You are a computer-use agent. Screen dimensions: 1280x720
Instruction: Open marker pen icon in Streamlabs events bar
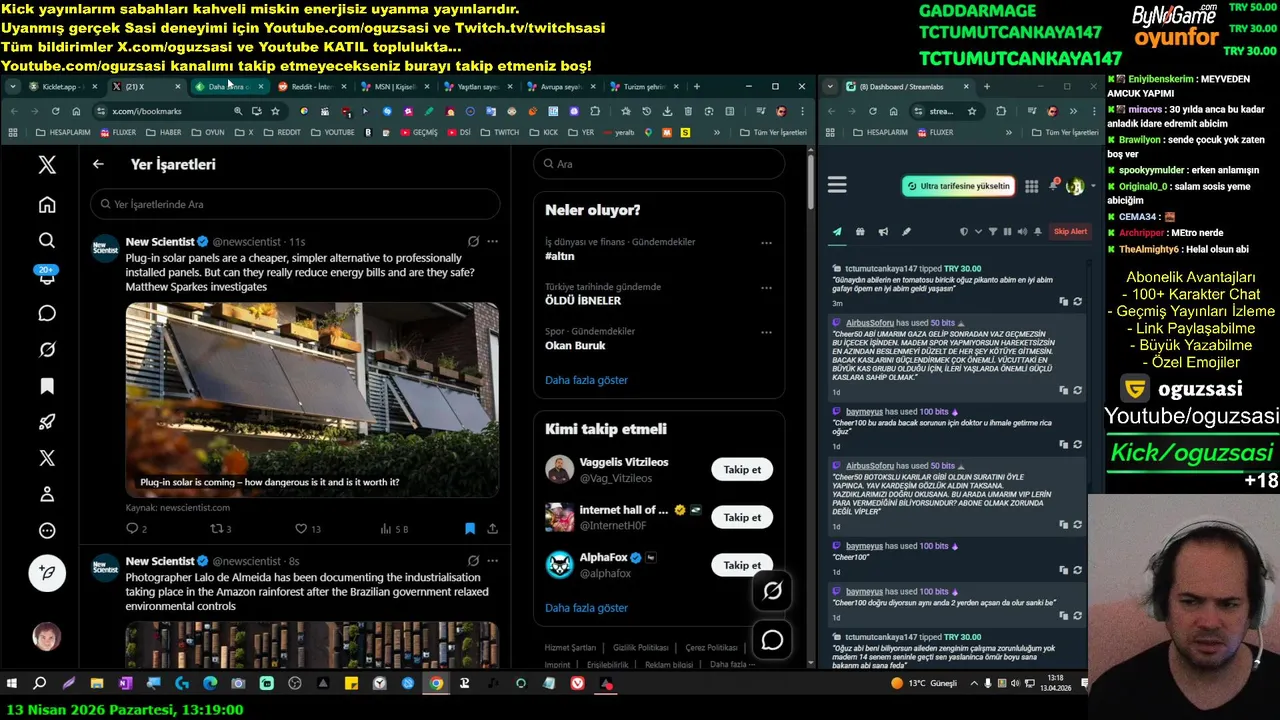click(x=906, y=232)
